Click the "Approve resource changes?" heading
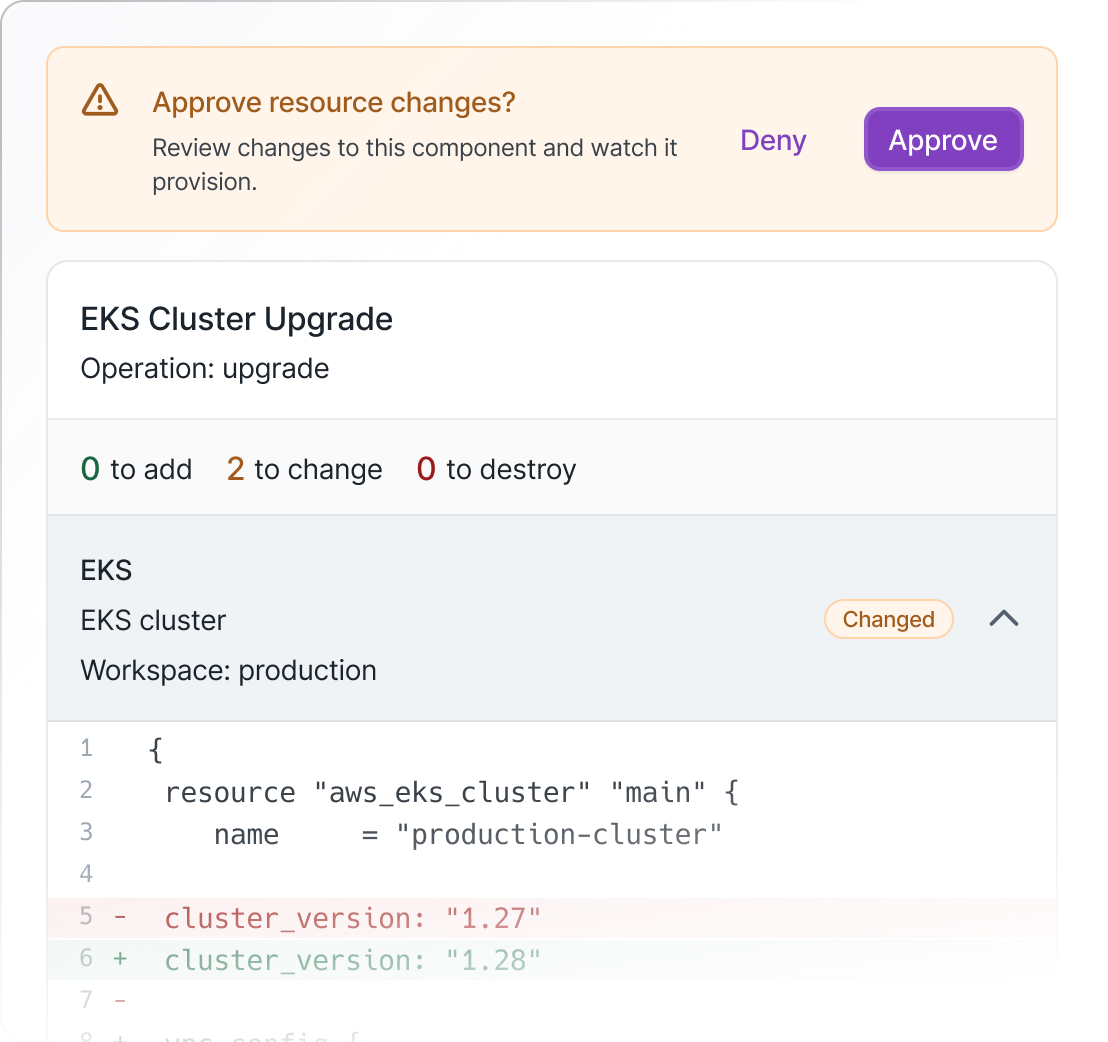 (334, 102)
